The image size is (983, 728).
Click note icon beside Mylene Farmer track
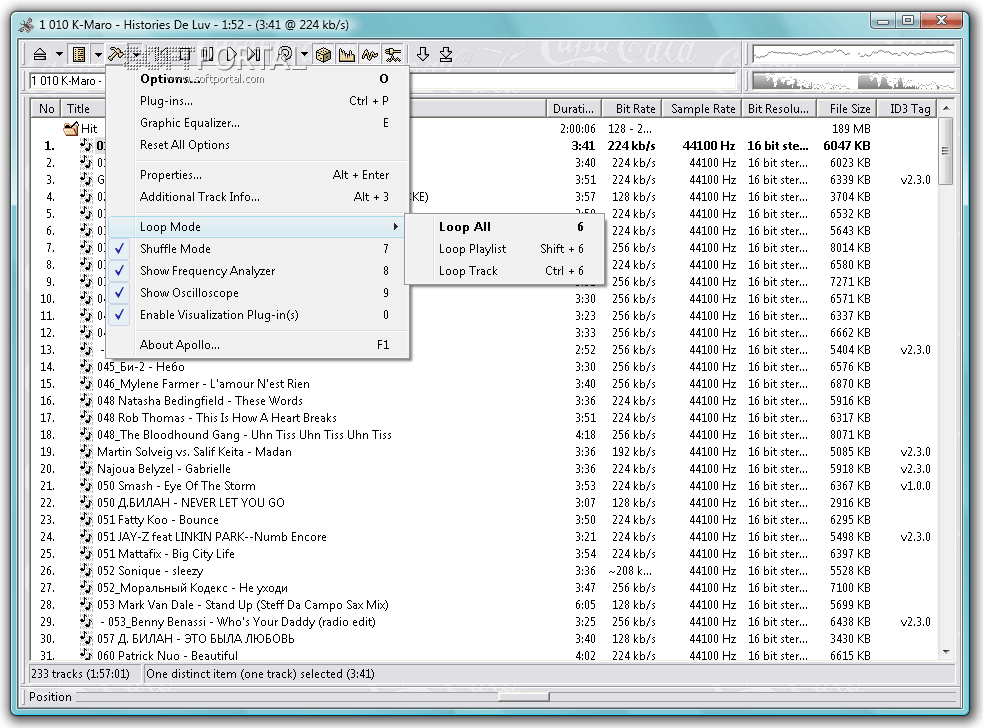point(86,384)
